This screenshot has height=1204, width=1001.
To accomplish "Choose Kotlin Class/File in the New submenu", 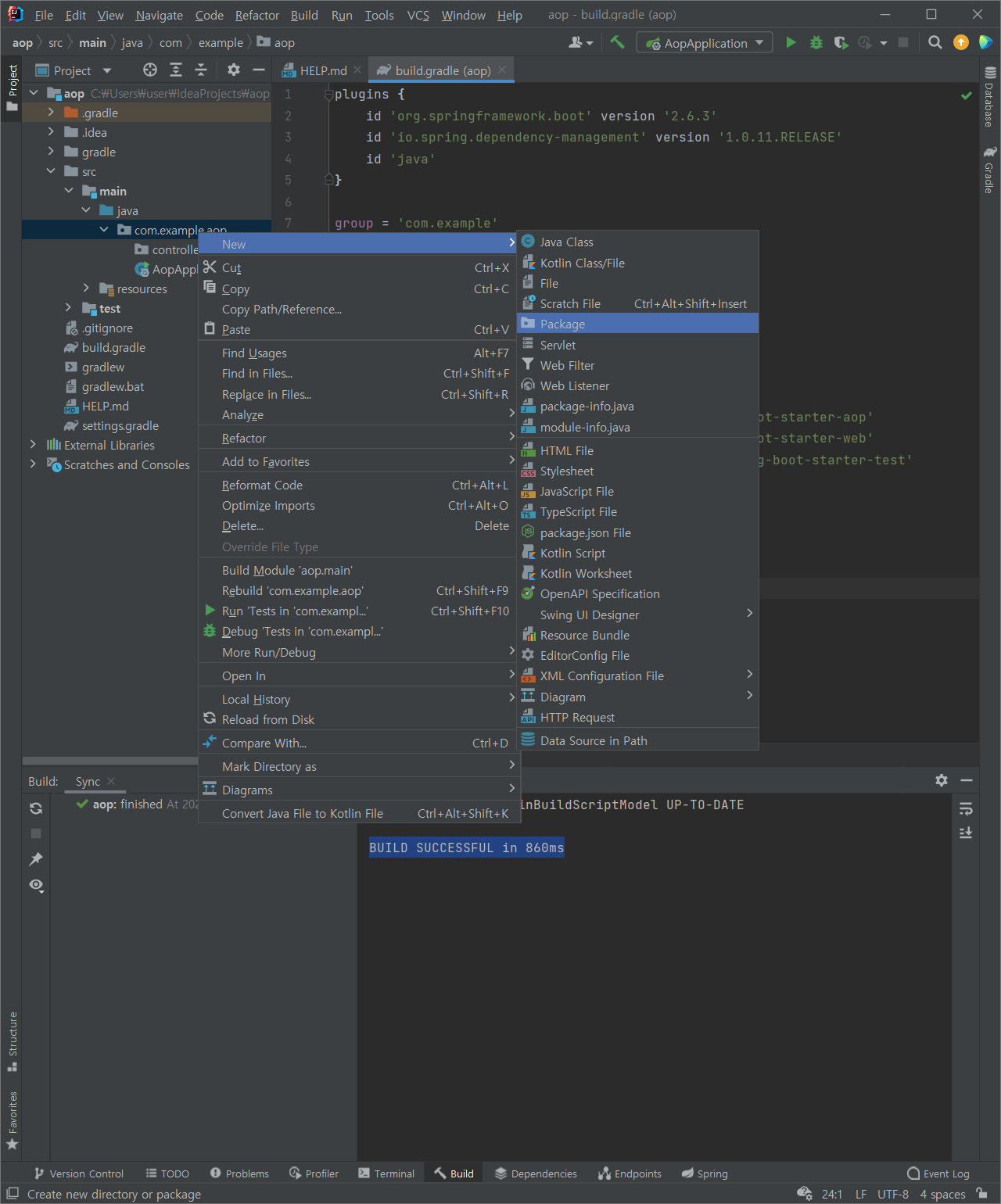I will click(x=637, y=263).
